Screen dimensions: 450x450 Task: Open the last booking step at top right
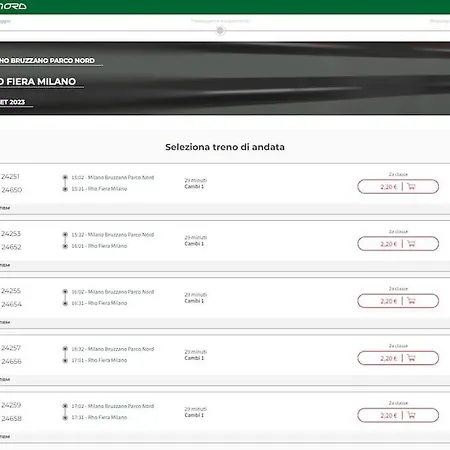[x=440, y=21]
